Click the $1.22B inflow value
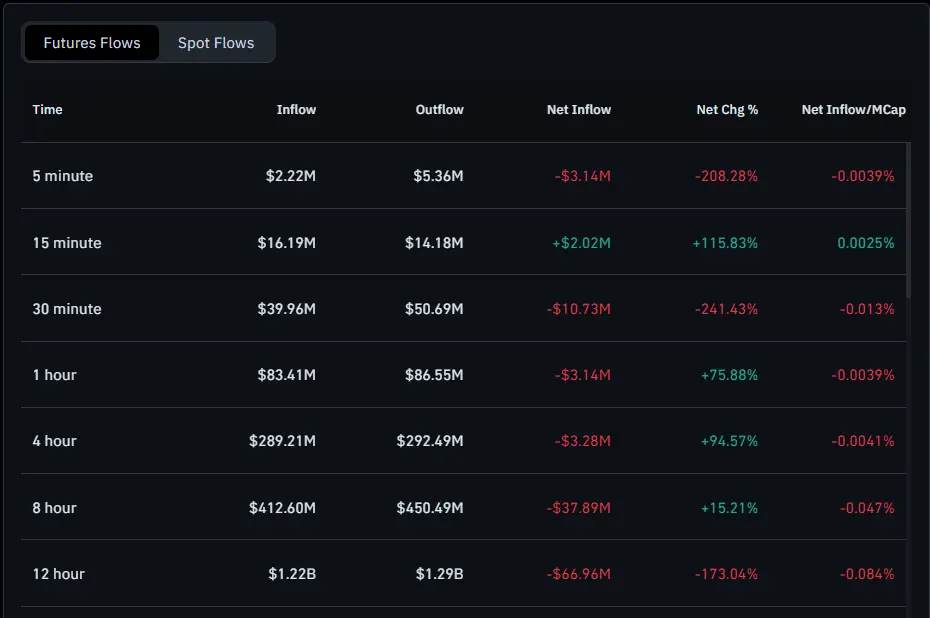Screen dimensions: 930x618 294,573
